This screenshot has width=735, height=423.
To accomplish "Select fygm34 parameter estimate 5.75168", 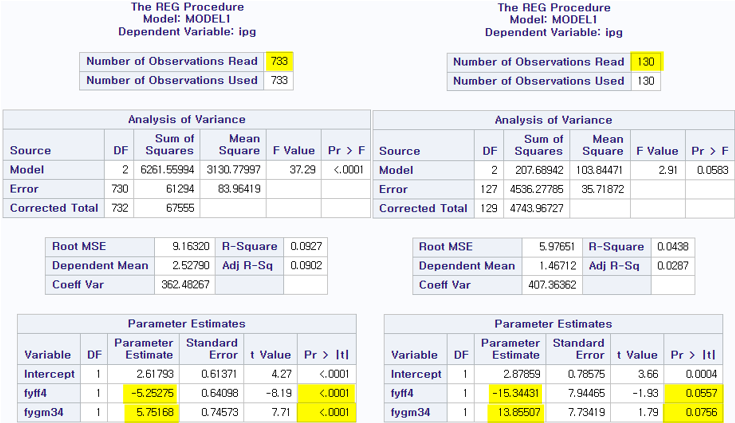I will [155, 412].
